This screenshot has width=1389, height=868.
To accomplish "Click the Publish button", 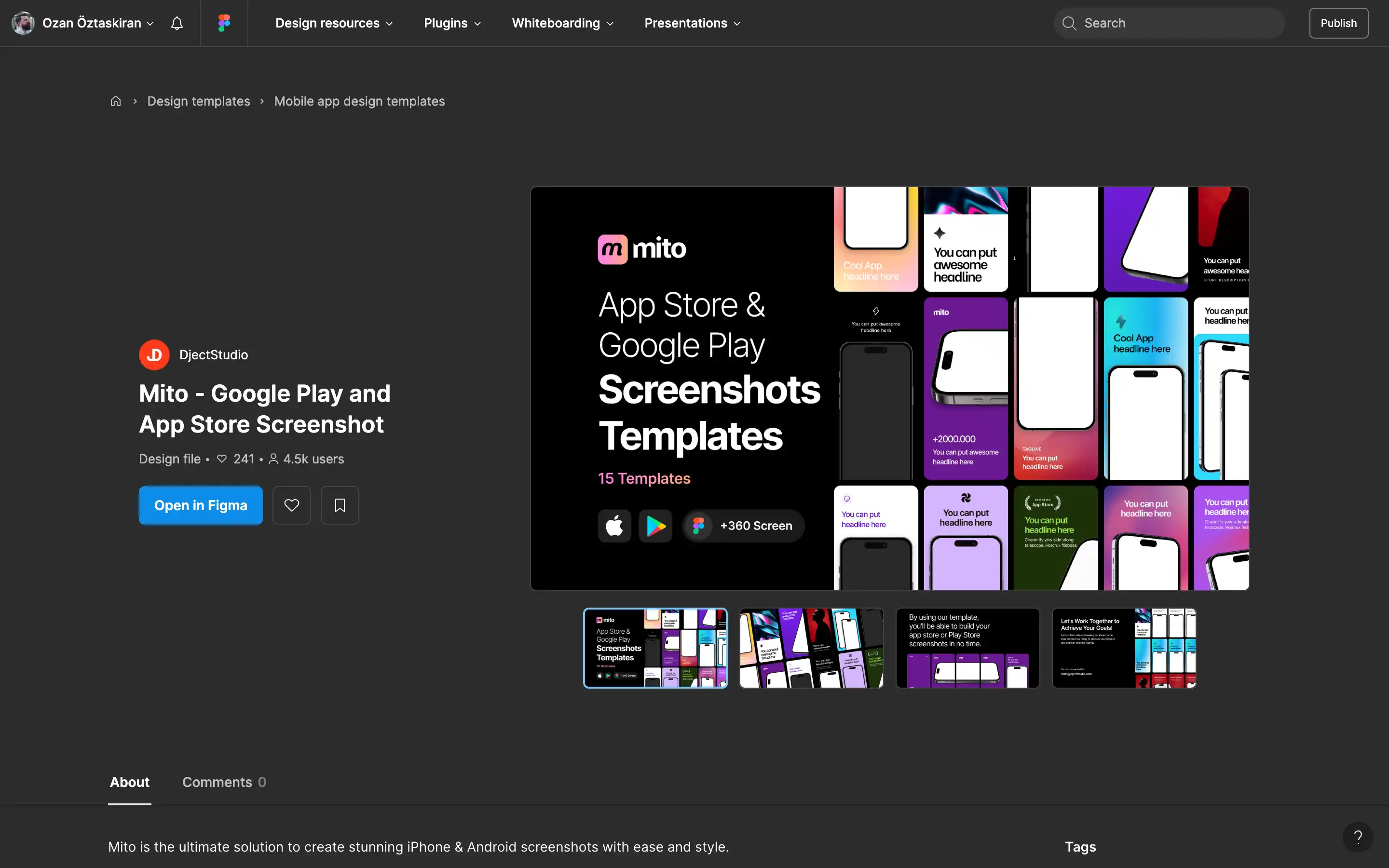I will (x=1338, y=23).
